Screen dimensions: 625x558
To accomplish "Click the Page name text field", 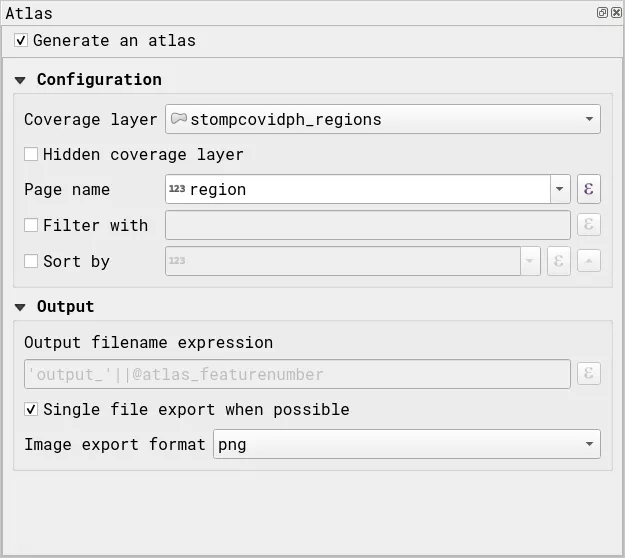I will 360,189.
